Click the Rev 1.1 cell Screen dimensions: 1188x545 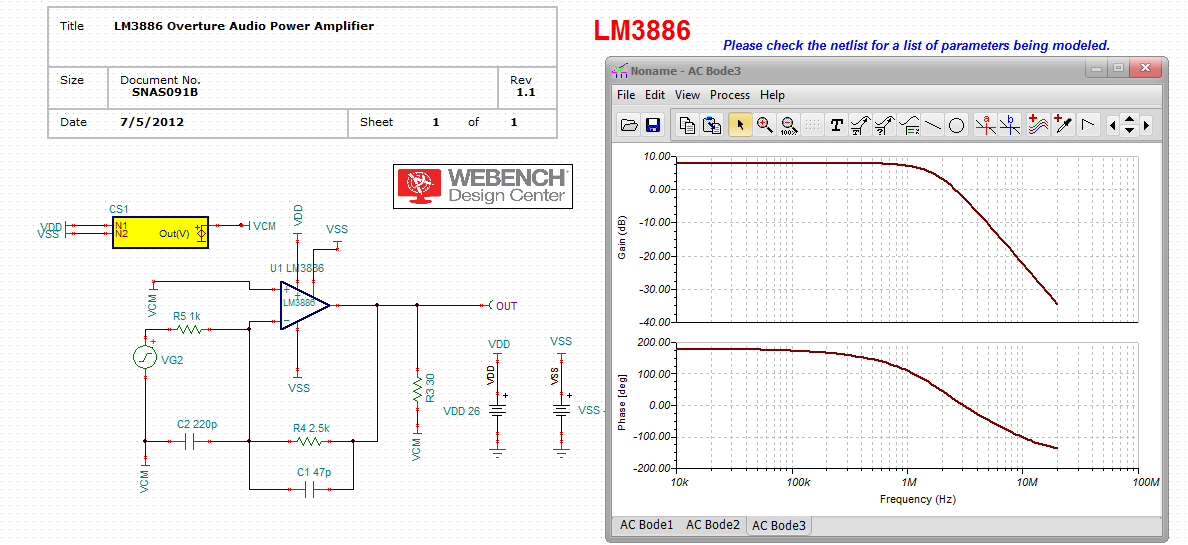[x=525, y=86]
